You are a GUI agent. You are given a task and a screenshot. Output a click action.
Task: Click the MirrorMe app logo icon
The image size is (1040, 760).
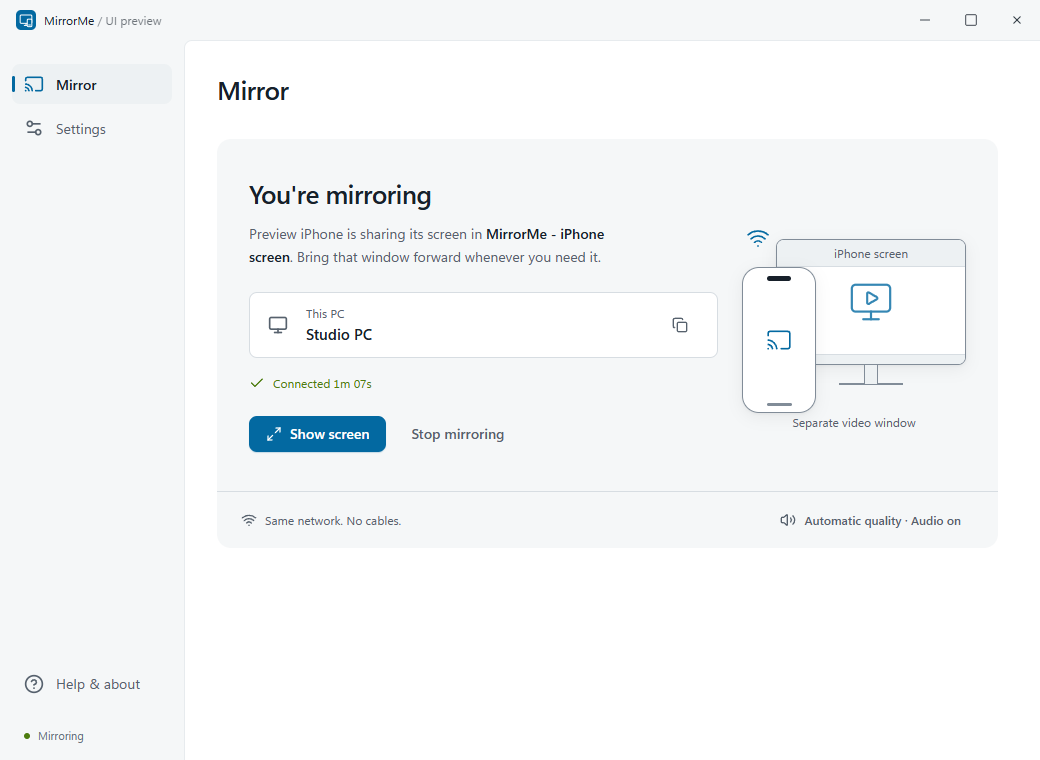[26, 20]
